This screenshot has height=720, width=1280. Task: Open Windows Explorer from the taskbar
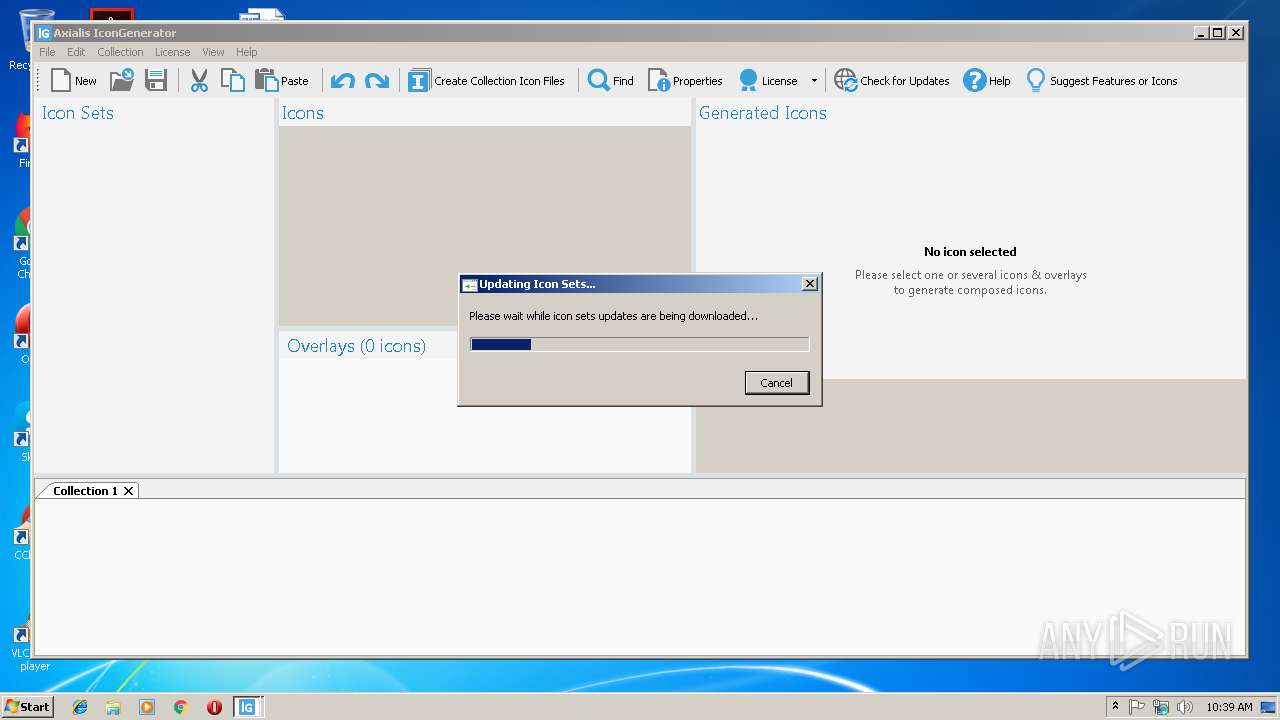coord(113,707)
